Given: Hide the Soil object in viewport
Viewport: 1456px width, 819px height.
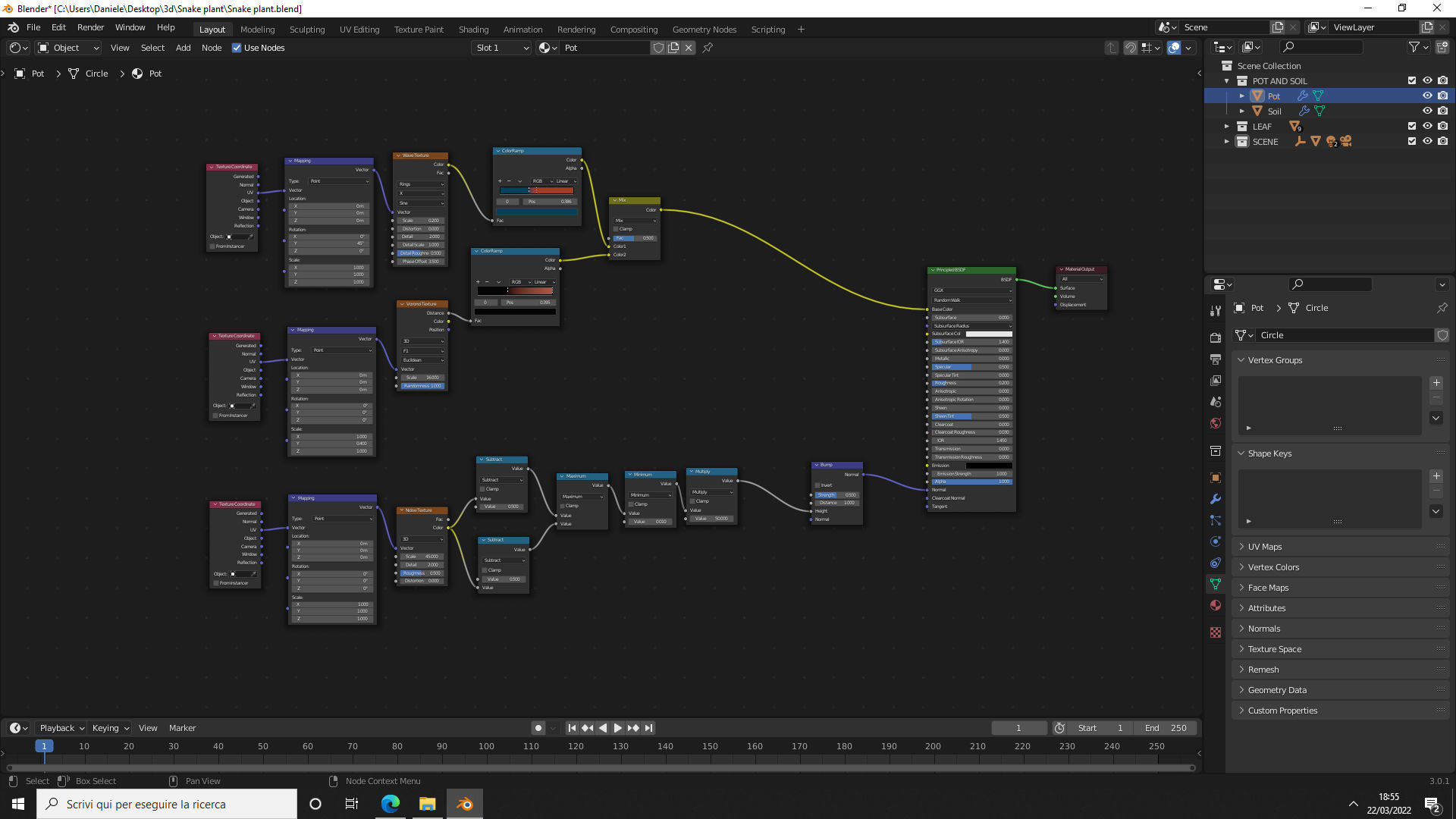Looking at the screenshot, I should (1427, 111).
